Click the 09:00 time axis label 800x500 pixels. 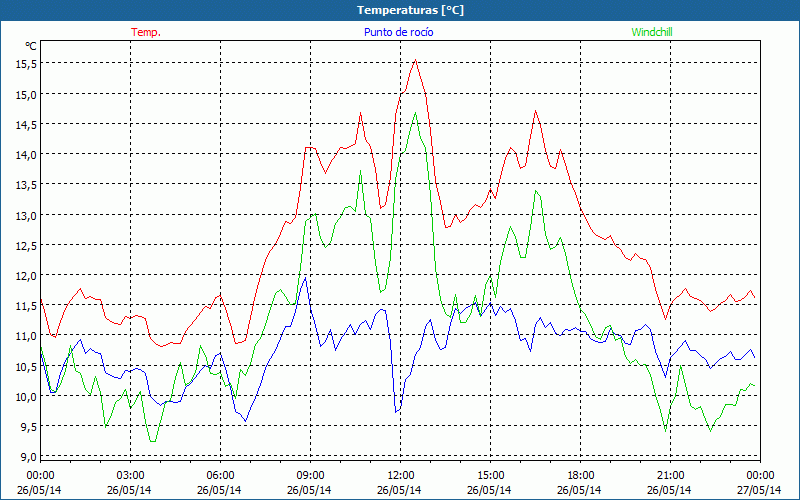click(310, 475)
